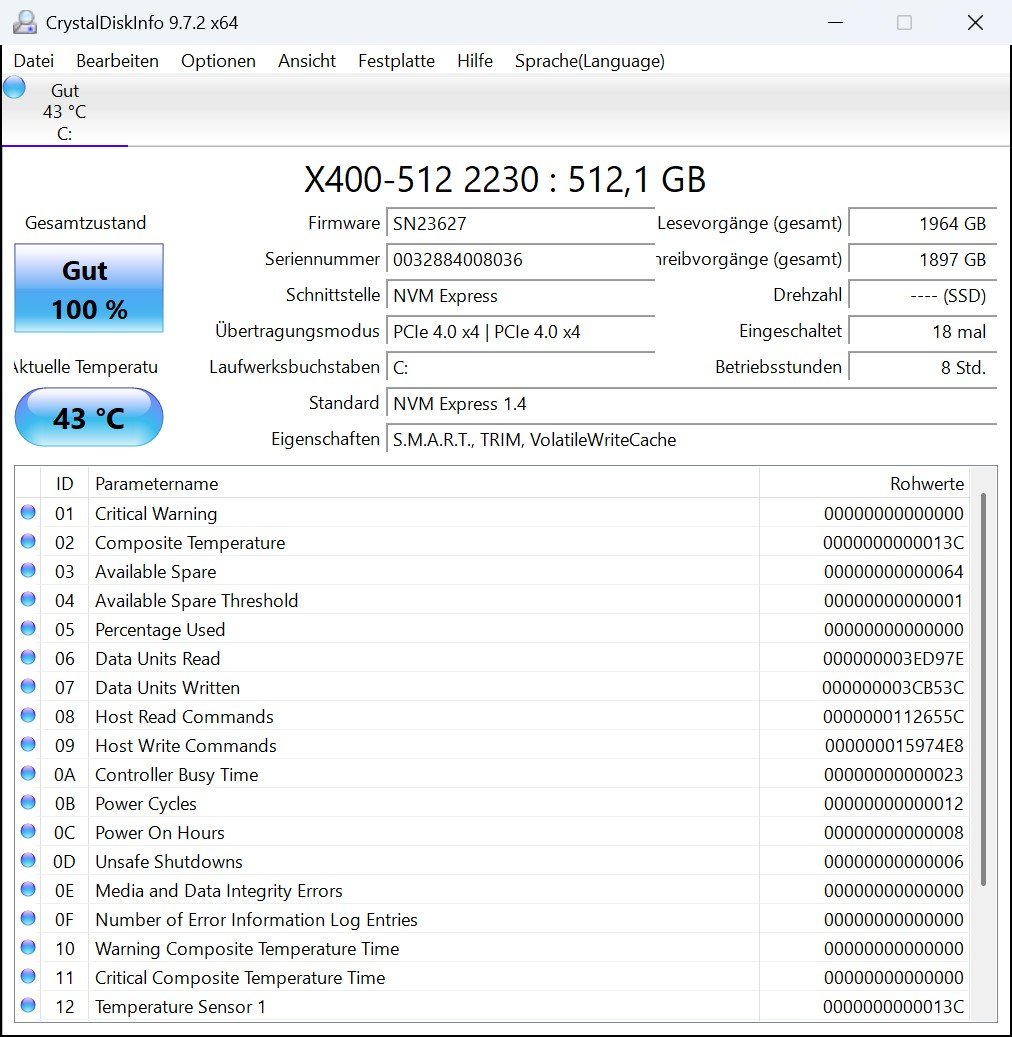The width and height of the screenshot is (1012, 1037).
Task: Click the Übertragungsmodus field PCIe 4.0 x4
Action: [x=521, y=331]
